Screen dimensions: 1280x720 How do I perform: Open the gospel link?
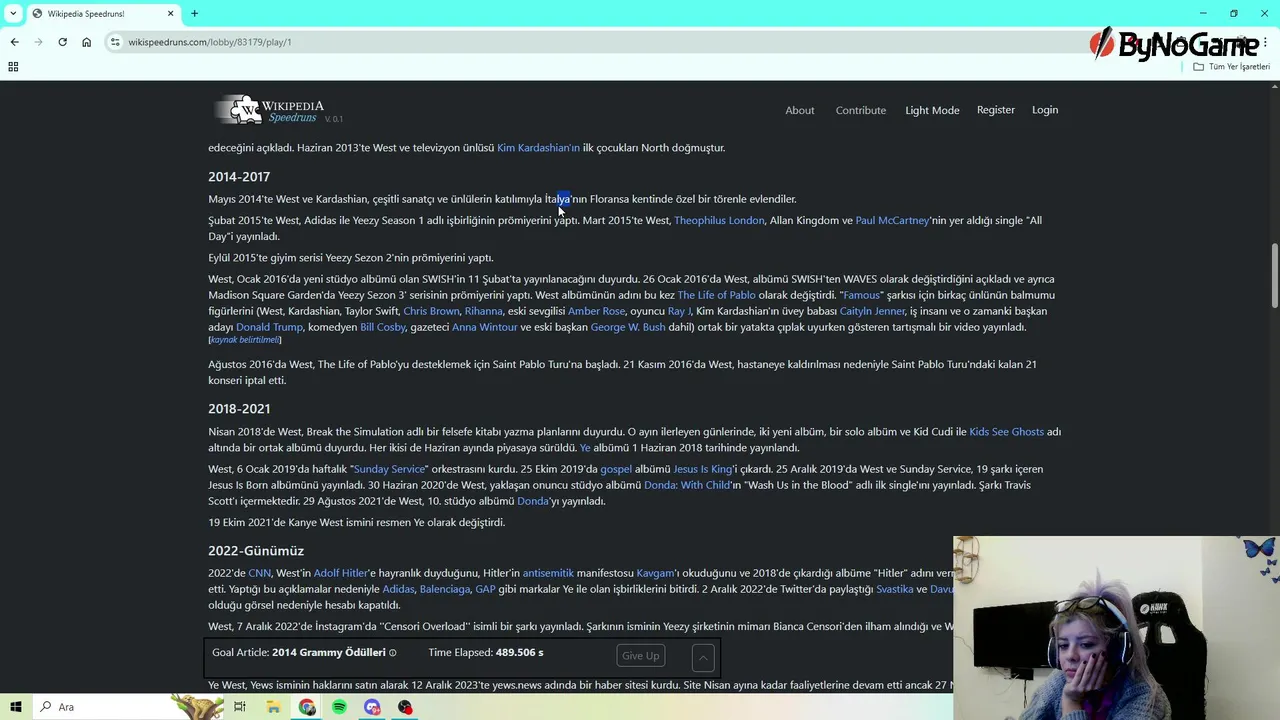coord(616,469)
